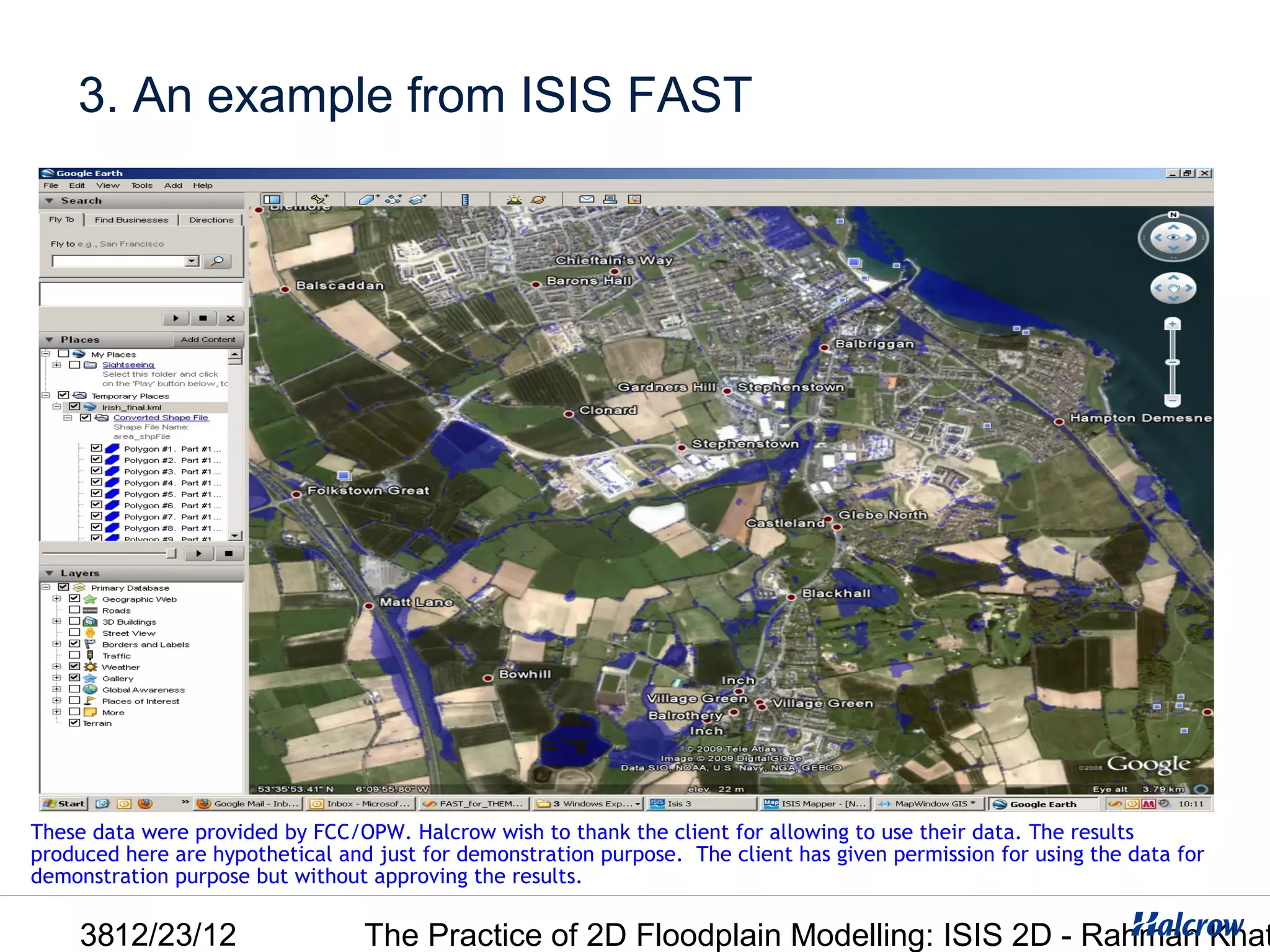
Task: Click the Email envelope icon
Action: coord(587,199)
